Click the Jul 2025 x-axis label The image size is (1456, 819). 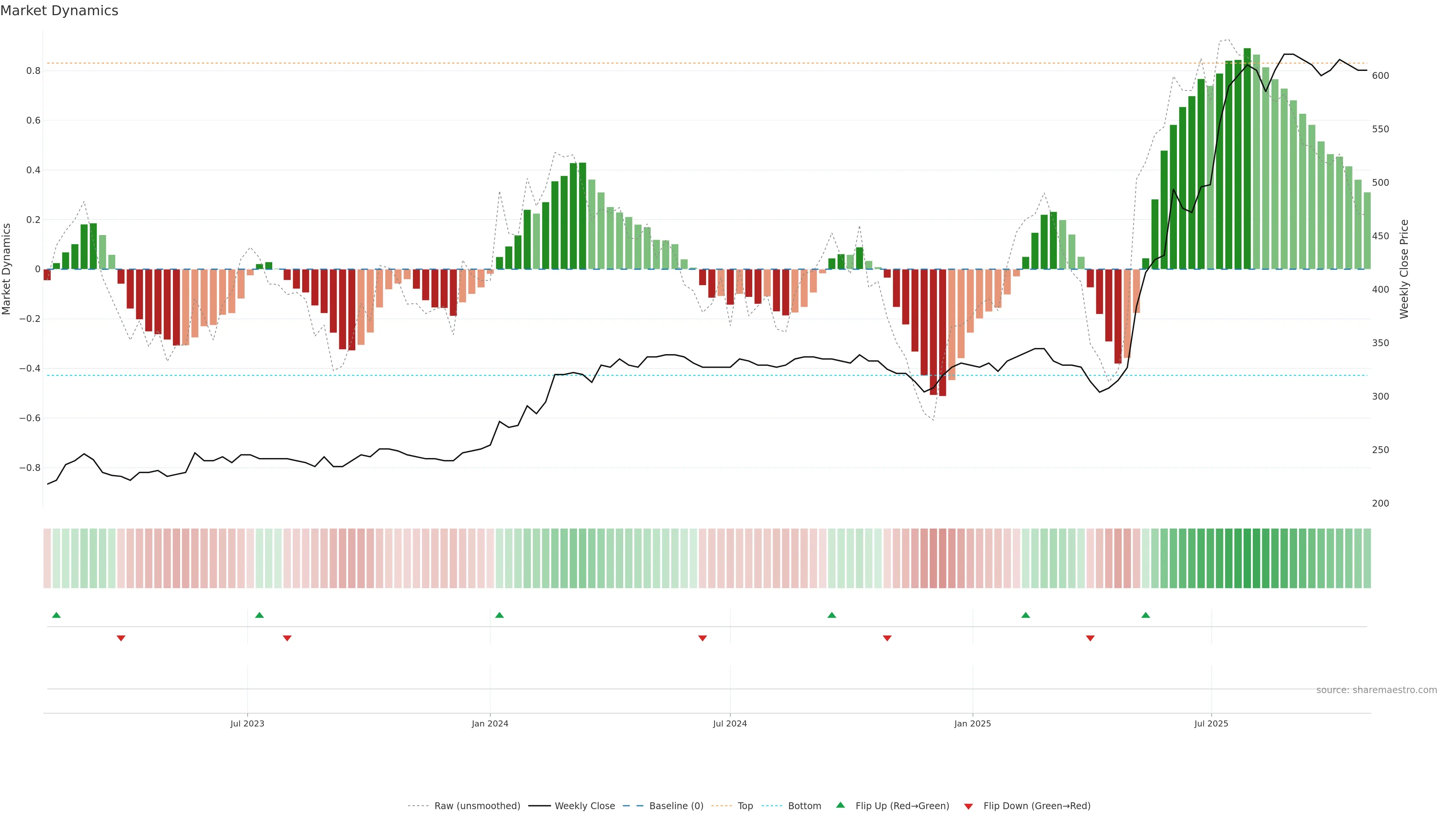(1211, 723)
